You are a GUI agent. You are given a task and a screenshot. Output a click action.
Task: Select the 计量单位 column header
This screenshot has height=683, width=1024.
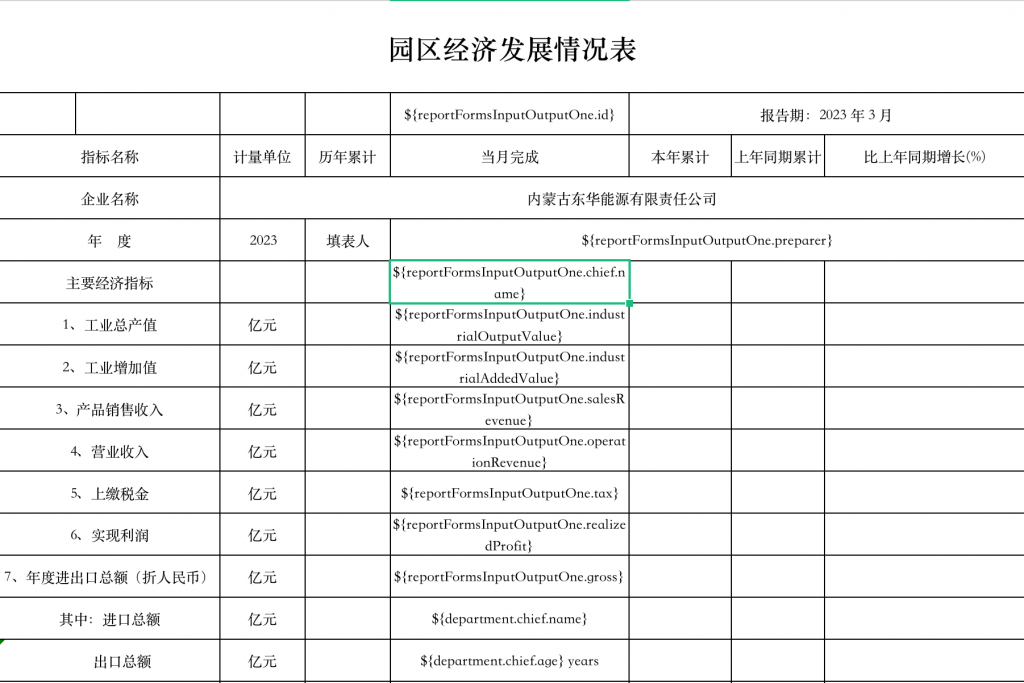coord(261,156)
